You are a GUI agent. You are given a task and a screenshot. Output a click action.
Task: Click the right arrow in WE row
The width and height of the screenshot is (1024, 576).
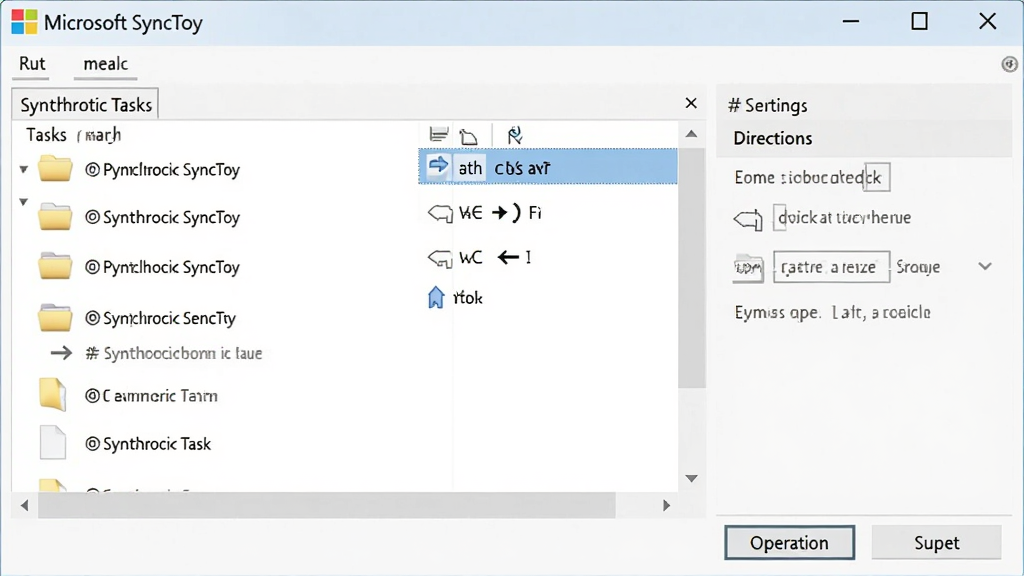click(x=500, y=212)
